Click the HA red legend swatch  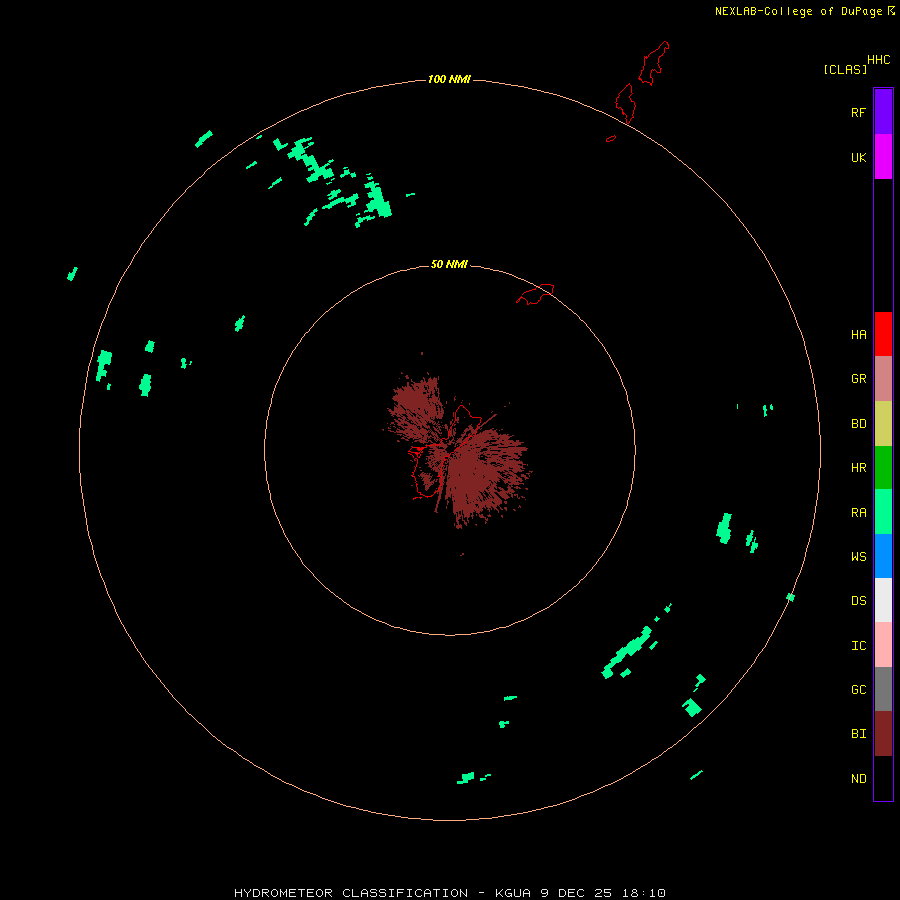(x=883, y=334)
